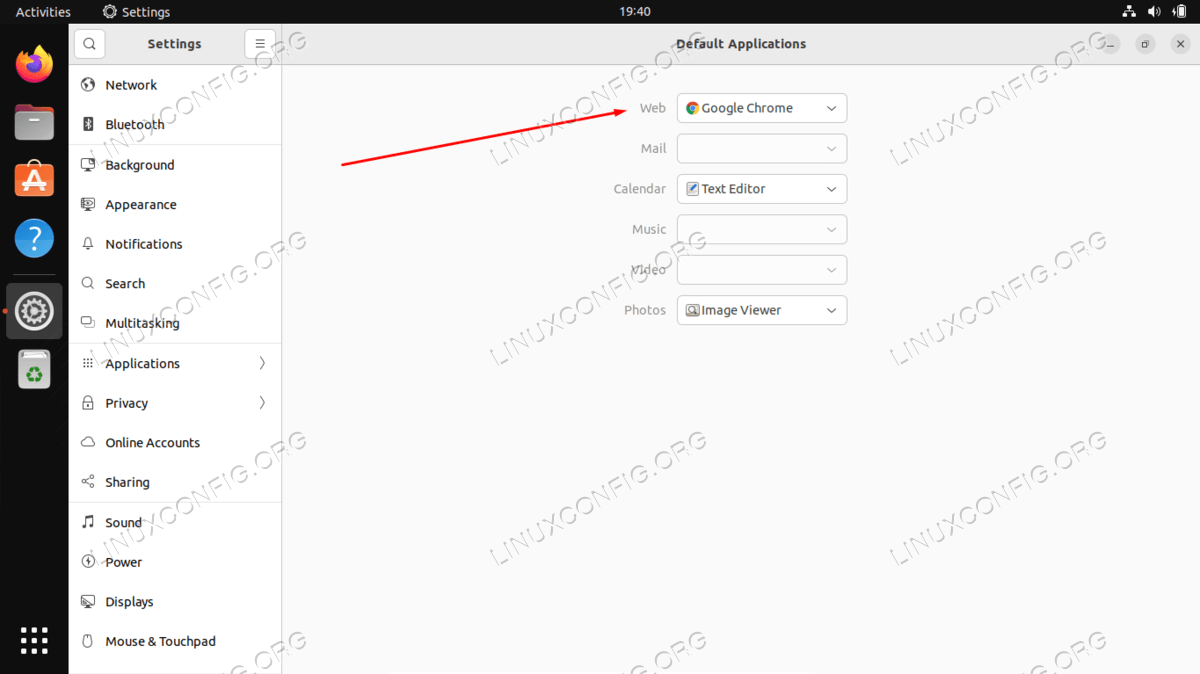This screenshot has width=1200, height=674.
Task: Expand the Privacy submenu chevron
Action: coord(262,403)
